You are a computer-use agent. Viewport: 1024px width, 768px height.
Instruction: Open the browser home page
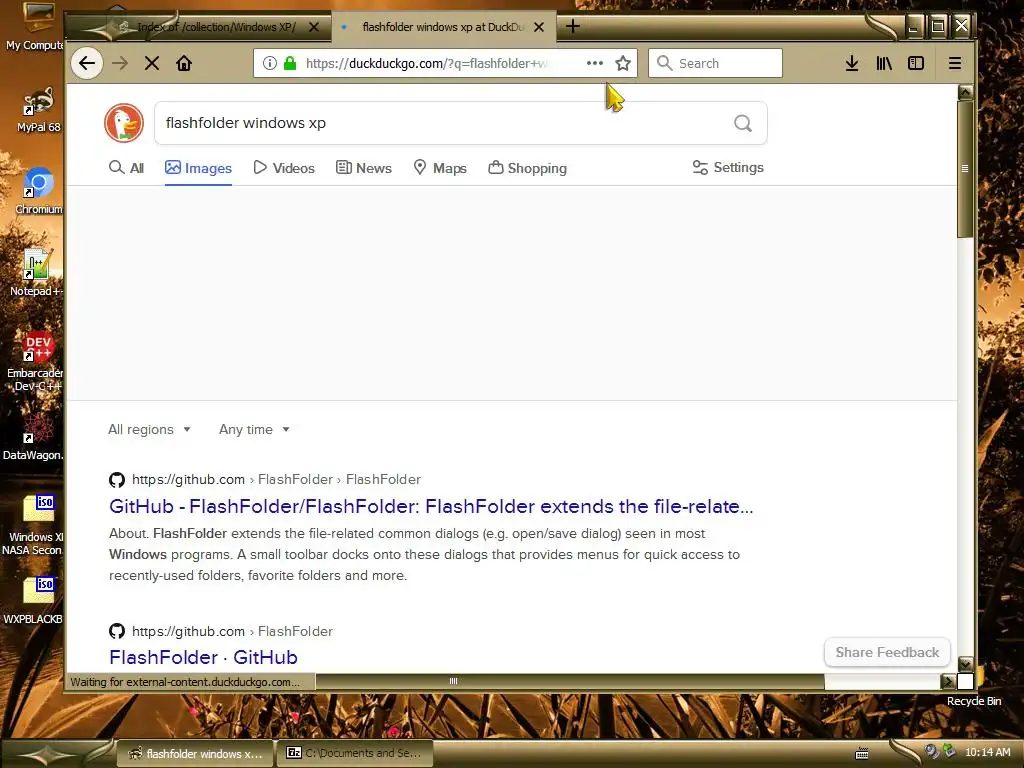(184, 63)
